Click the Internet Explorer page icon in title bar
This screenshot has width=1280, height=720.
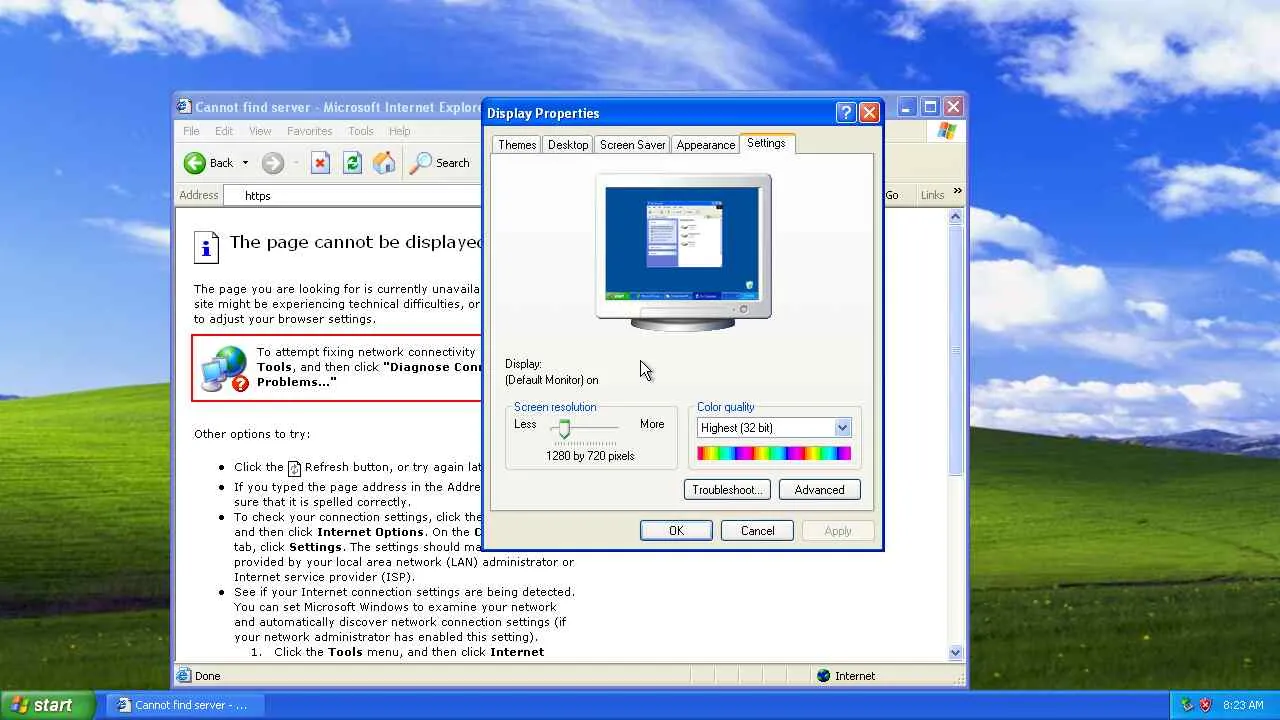click(x=184, y=107)
